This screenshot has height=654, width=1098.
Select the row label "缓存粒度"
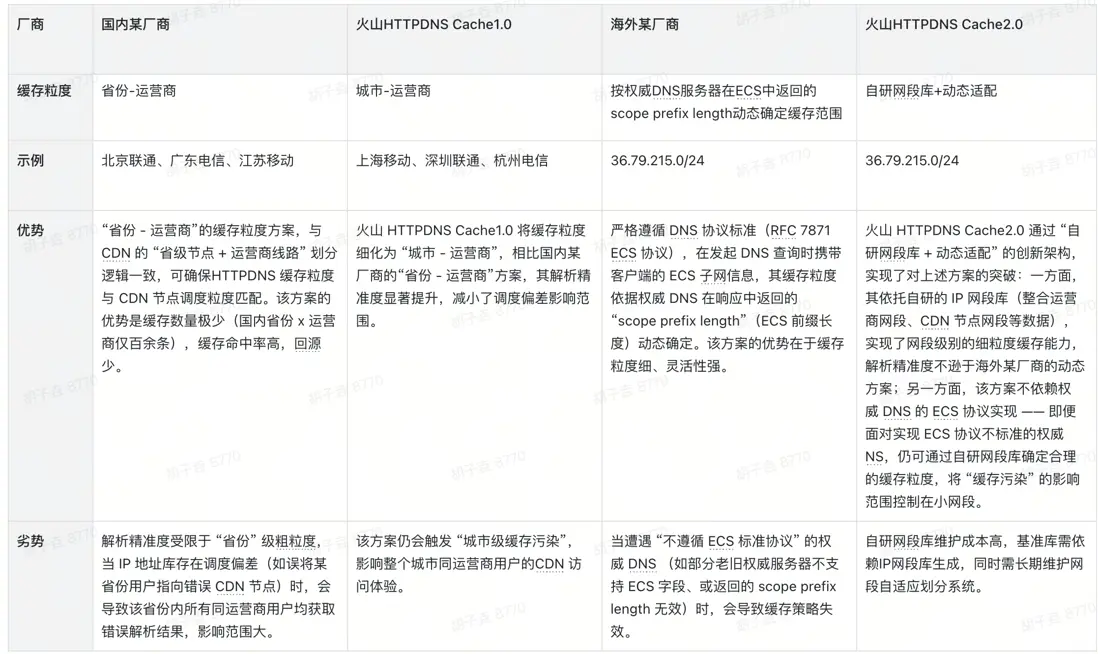tap(44, 91)
